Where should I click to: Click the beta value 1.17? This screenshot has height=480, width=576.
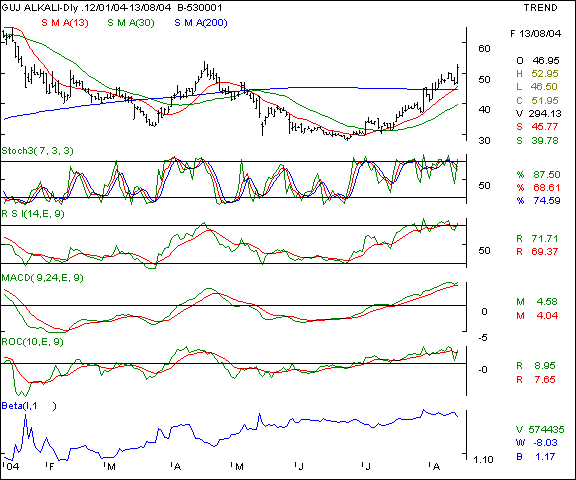tap(545, 457)
